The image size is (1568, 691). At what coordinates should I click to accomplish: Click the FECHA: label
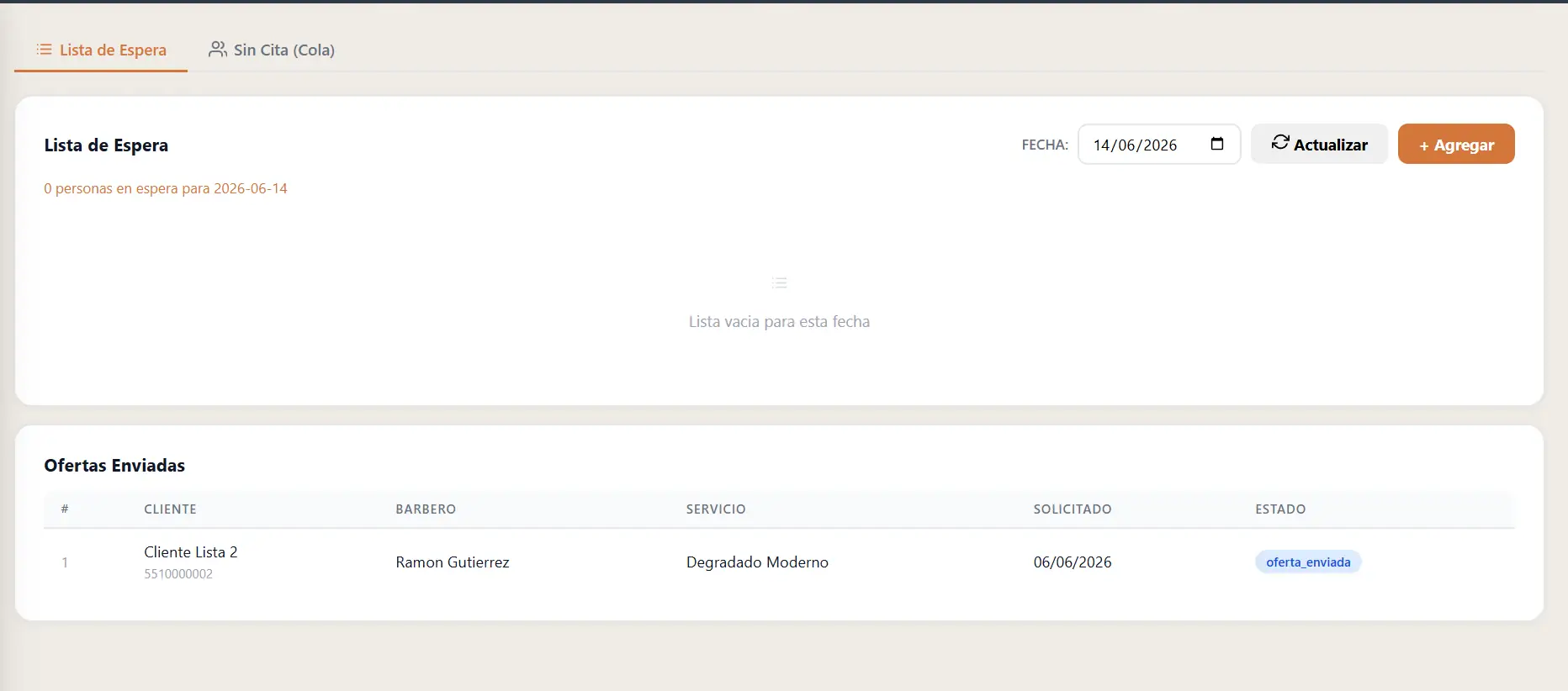(1045, 145)
